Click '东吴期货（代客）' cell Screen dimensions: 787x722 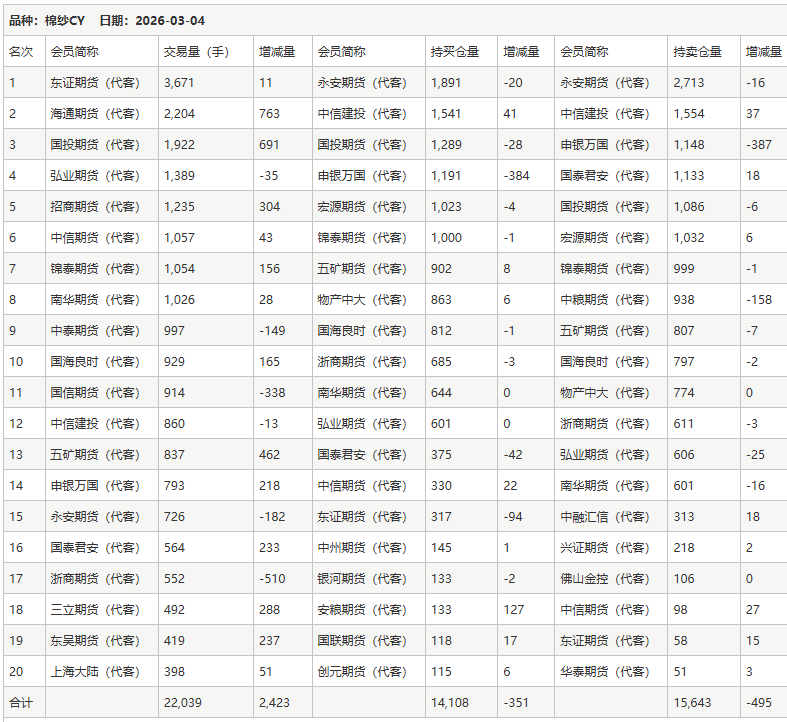click(95, 641)
